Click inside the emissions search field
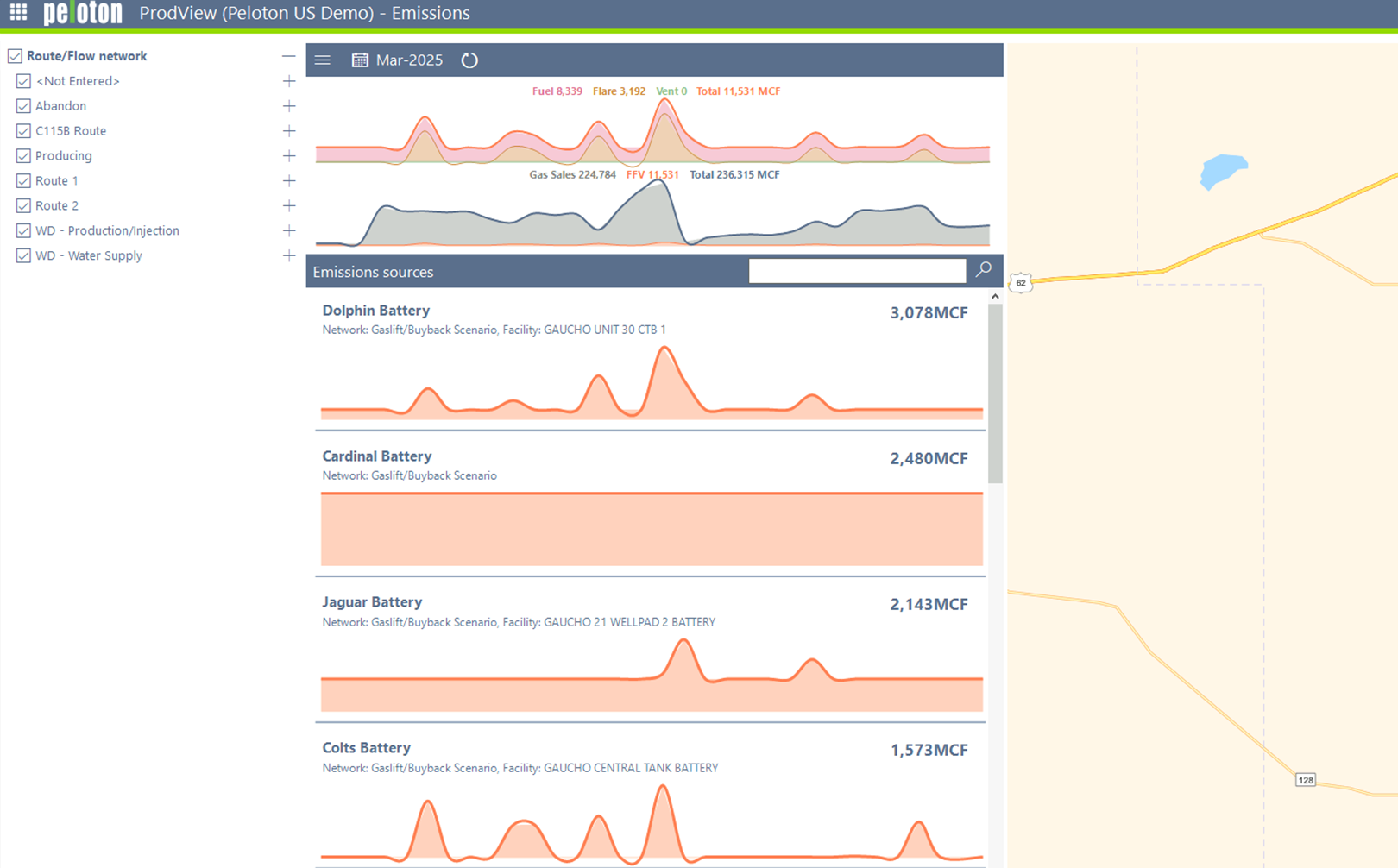Viewport: 1398px width, 868px height. coord(857,270)
